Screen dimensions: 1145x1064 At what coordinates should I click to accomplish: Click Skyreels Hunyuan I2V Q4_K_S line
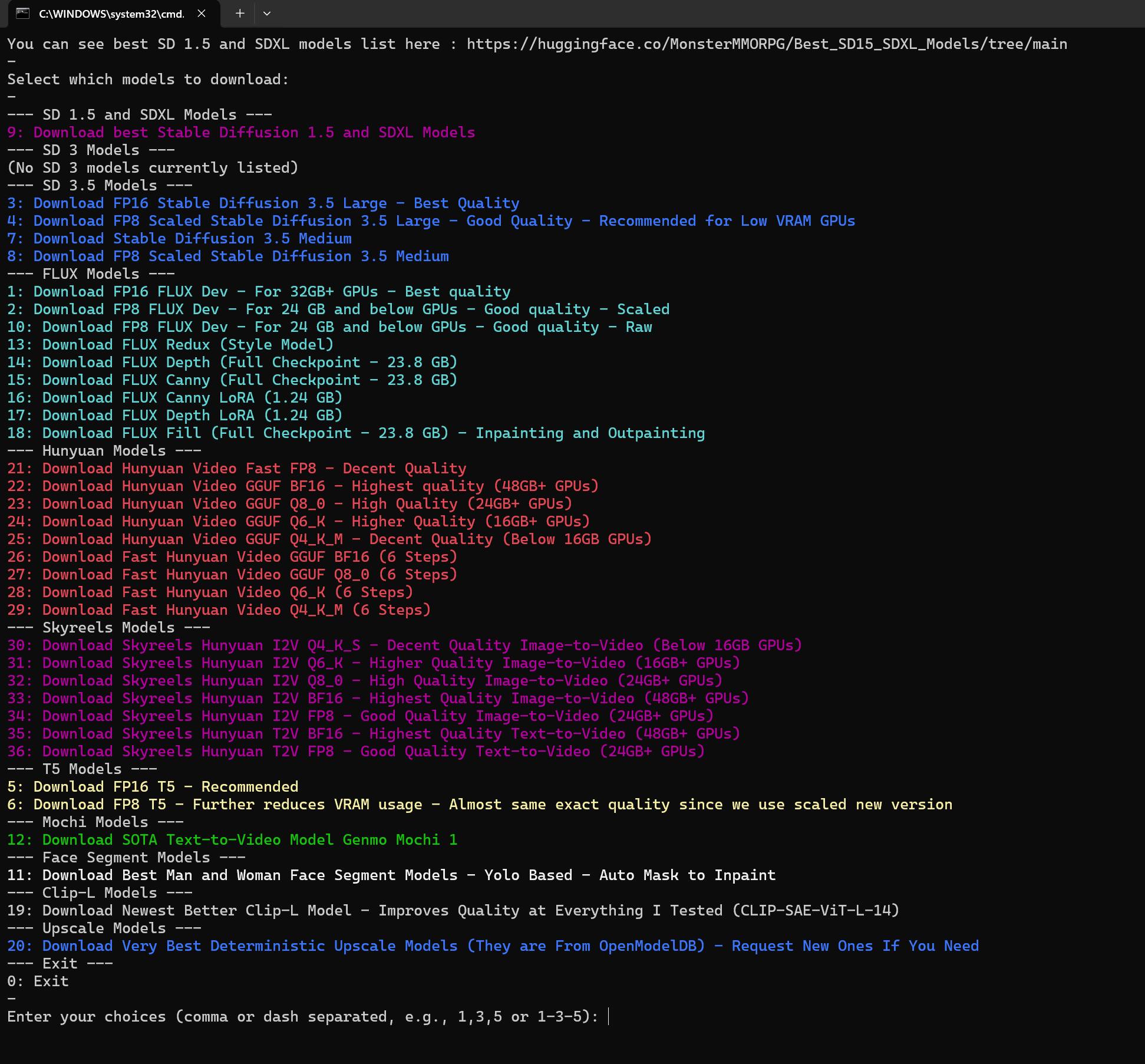[404, 645]
